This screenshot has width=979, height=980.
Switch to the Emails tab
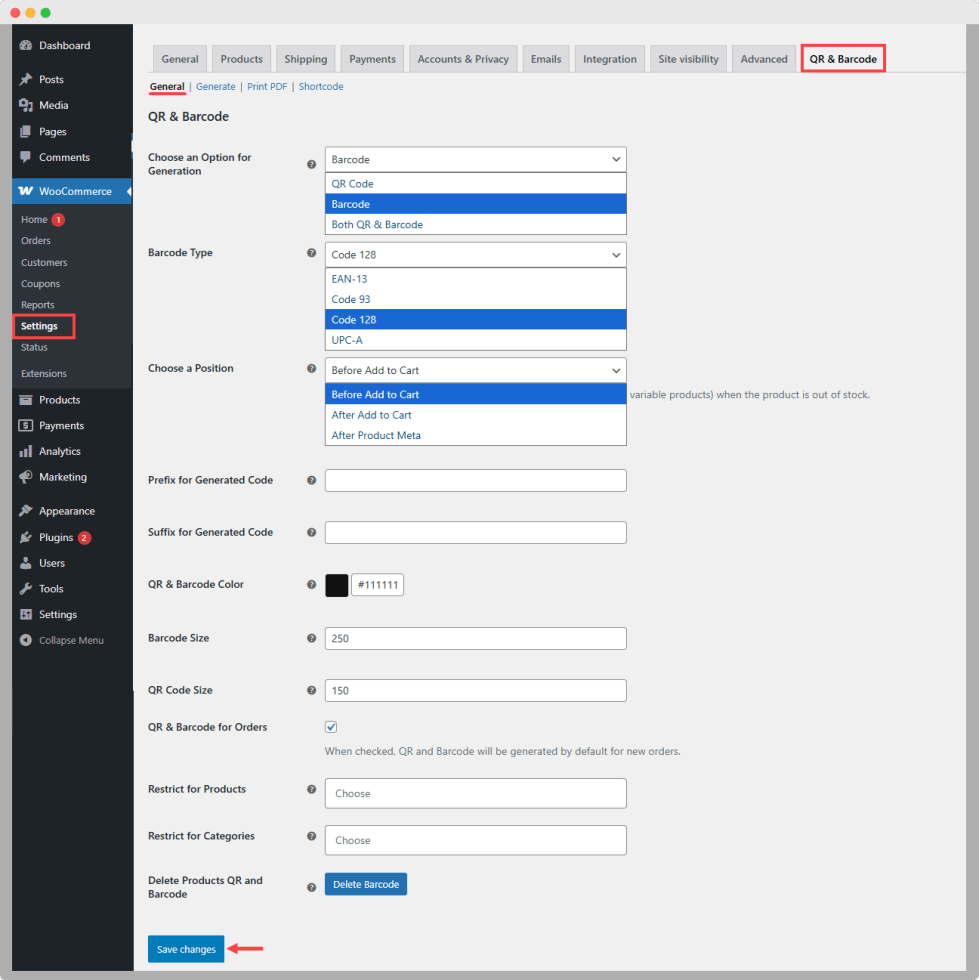tap(546, 59)
